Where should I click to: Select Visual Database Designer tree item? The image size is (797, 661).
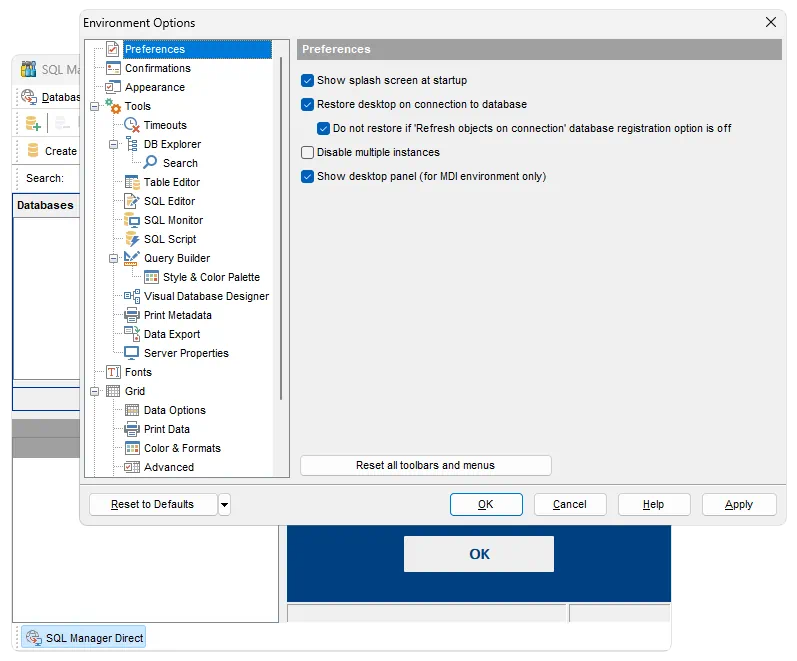click(206, 296)
